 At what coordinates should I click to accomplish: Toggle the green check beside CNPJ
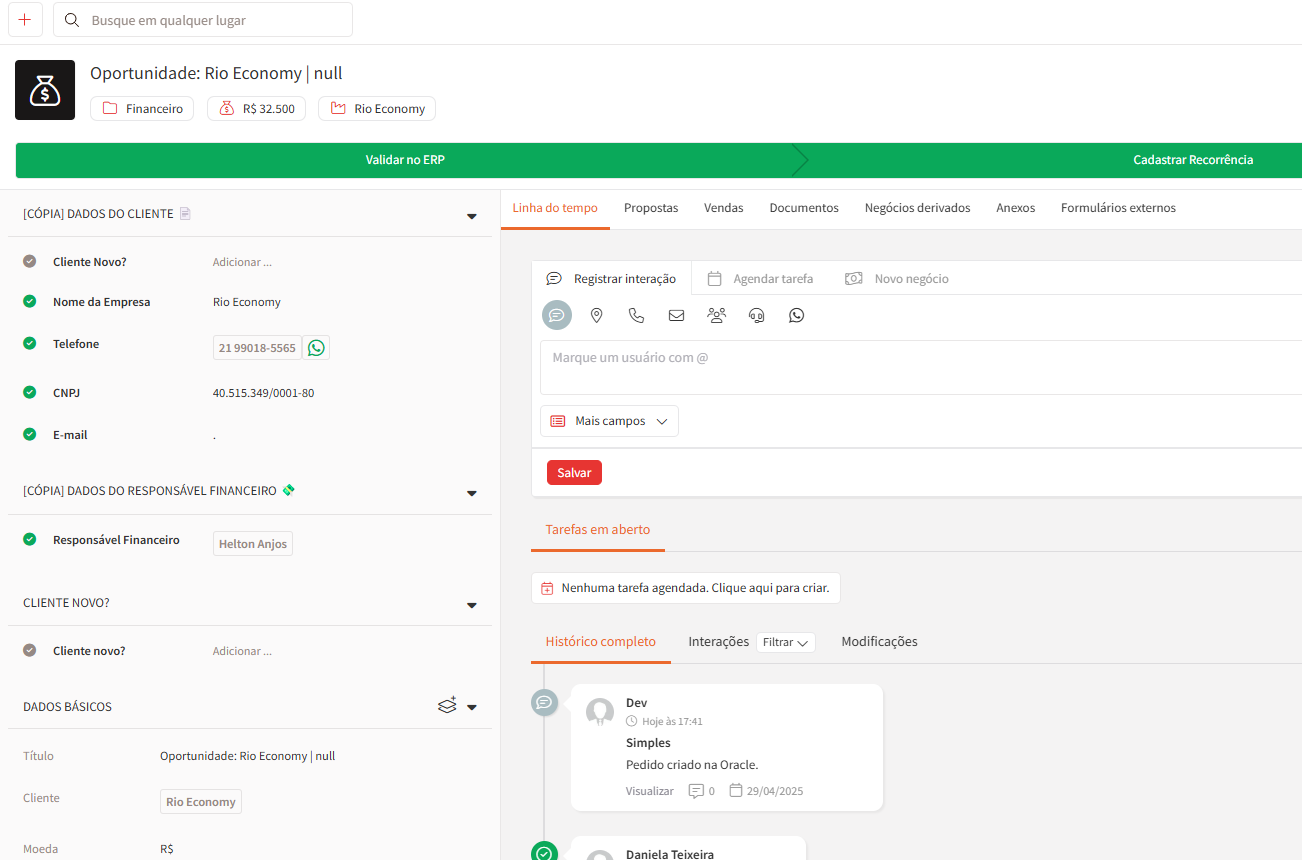click(x=30, y=393)
